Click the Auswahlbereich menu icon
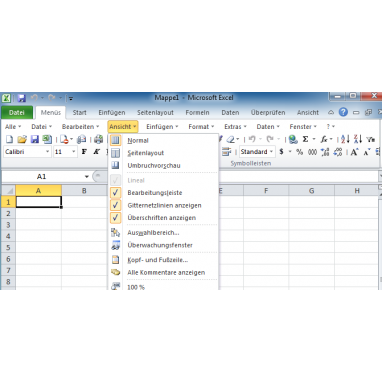This screenshot has height=382, width=382. (115, 233)
